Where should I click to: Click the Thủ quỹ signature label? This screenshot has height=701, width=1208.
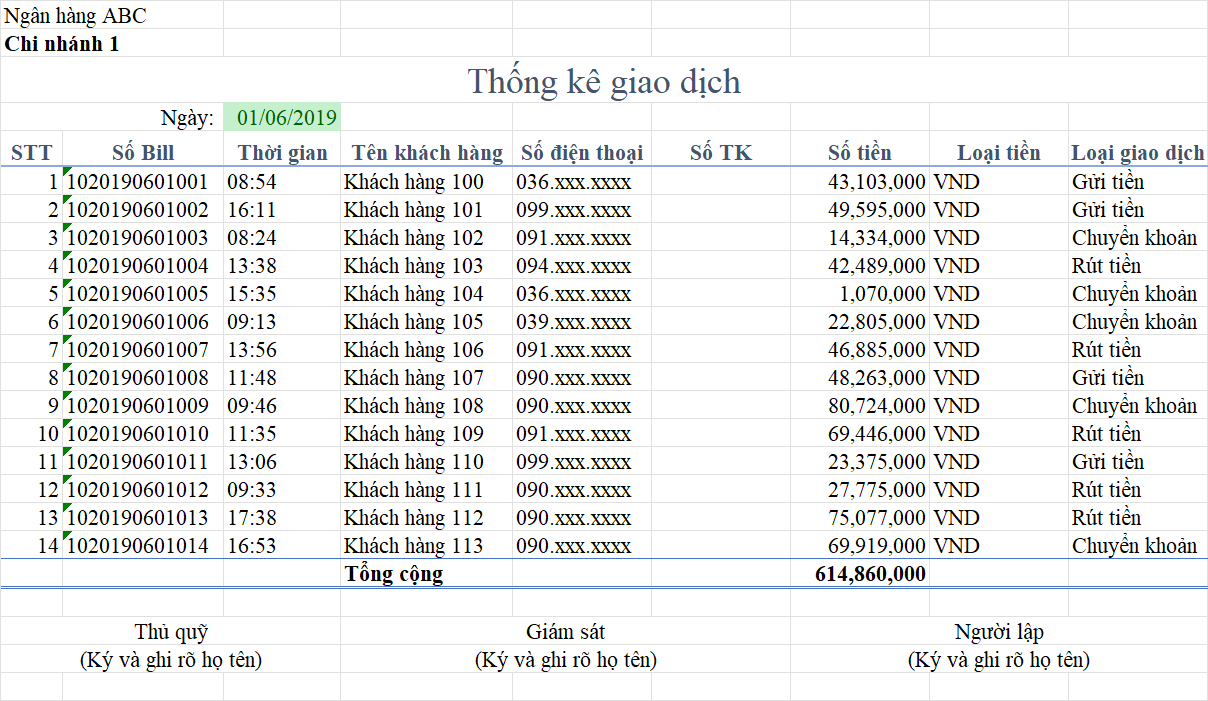pos(171,632)
